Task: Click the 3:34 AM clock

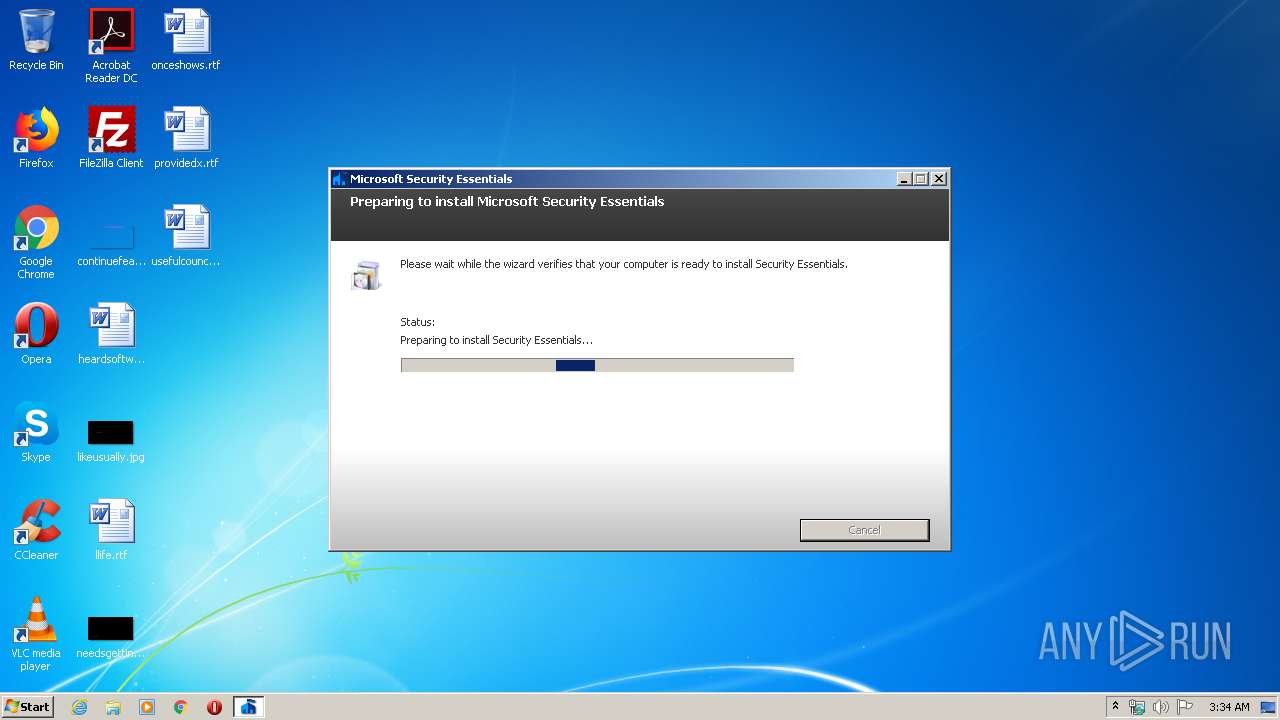Action: (x=1229, y=707)
